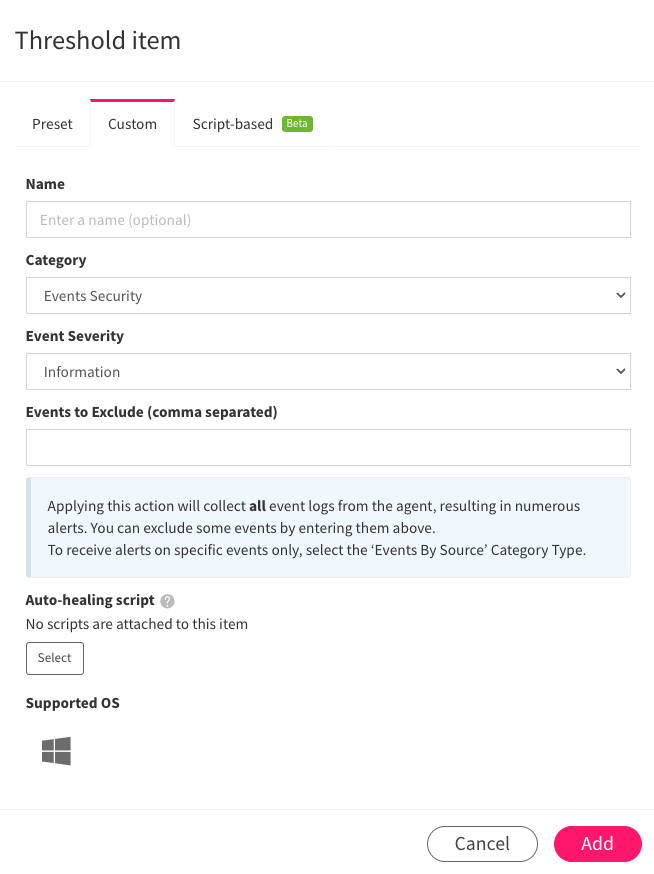The width and height of the screenshot is (654, 874).
Task: Click the Auto-healing script help question mark icon
Action: [x=167, y=601]
